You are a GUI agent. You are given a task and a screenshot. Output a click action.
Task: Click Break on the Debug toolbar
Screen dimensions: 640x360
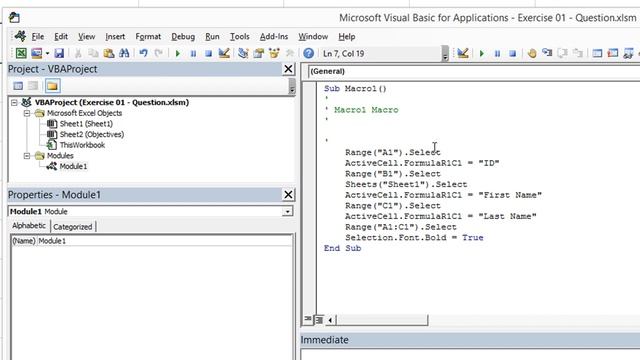coord(498,53)
